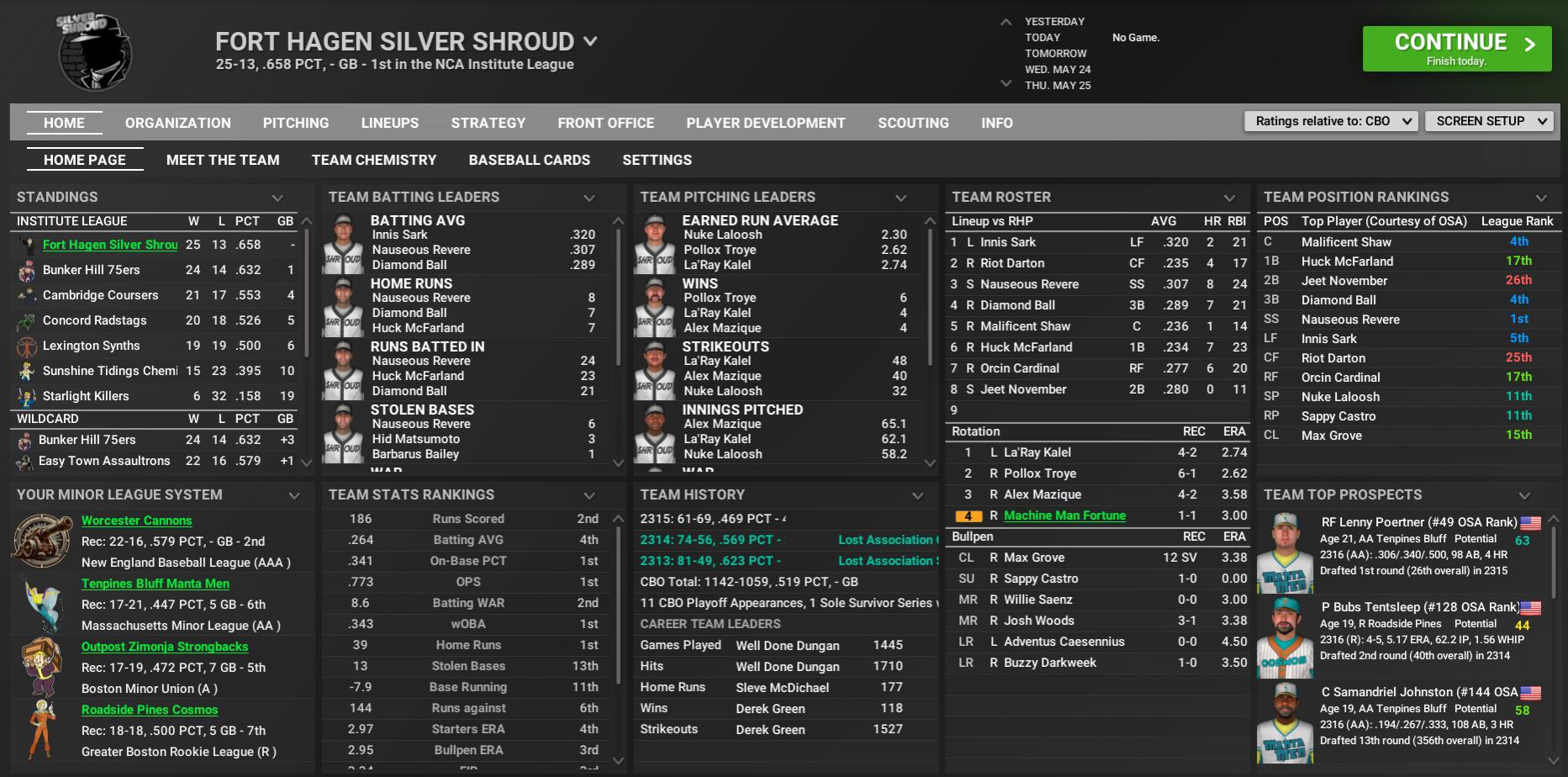The height and width of the screenshot is (777, 1568).
Task: Open the Screen Setup dropdown
Action: click(1489, 121)
